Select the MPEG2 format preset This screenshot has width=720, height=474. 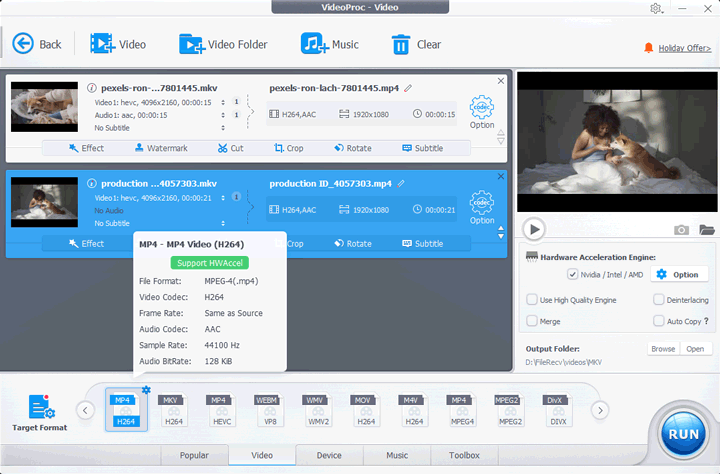click(511, 410)
